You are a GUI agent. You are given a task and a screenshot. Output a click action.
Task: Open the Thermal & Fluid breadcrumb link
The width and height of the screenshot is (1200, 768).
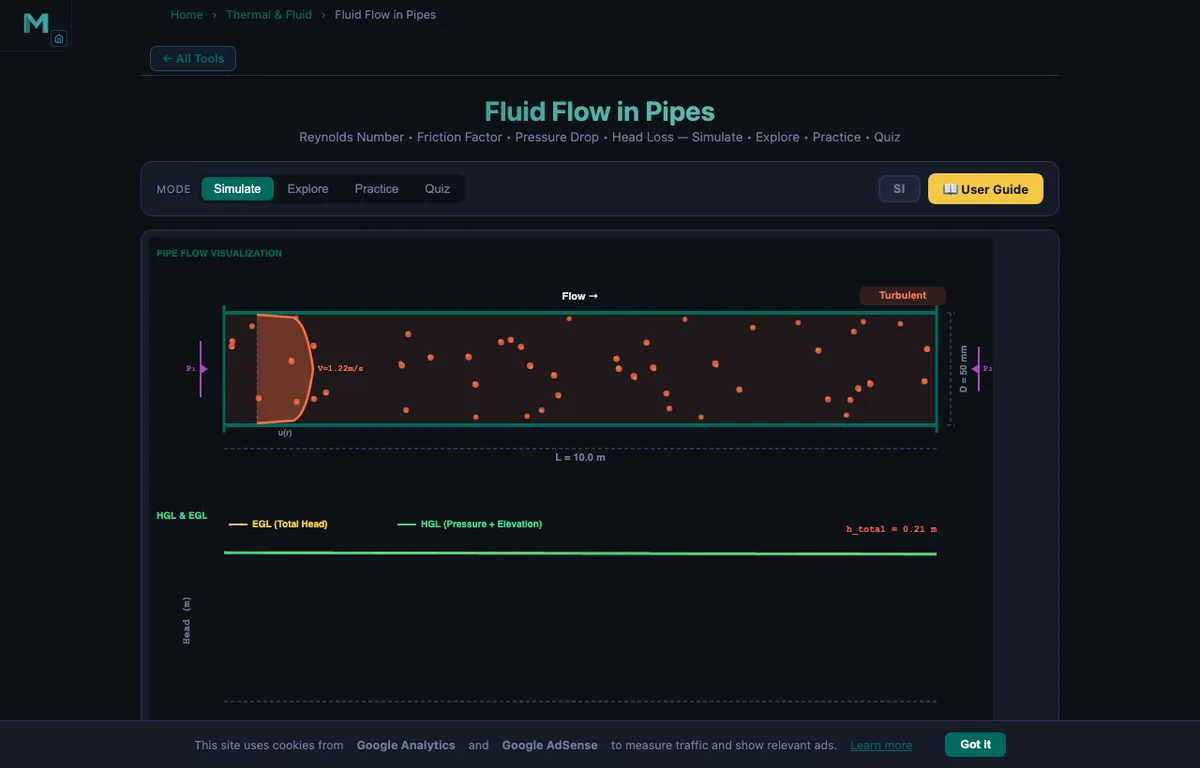click(x=269, y=15)
